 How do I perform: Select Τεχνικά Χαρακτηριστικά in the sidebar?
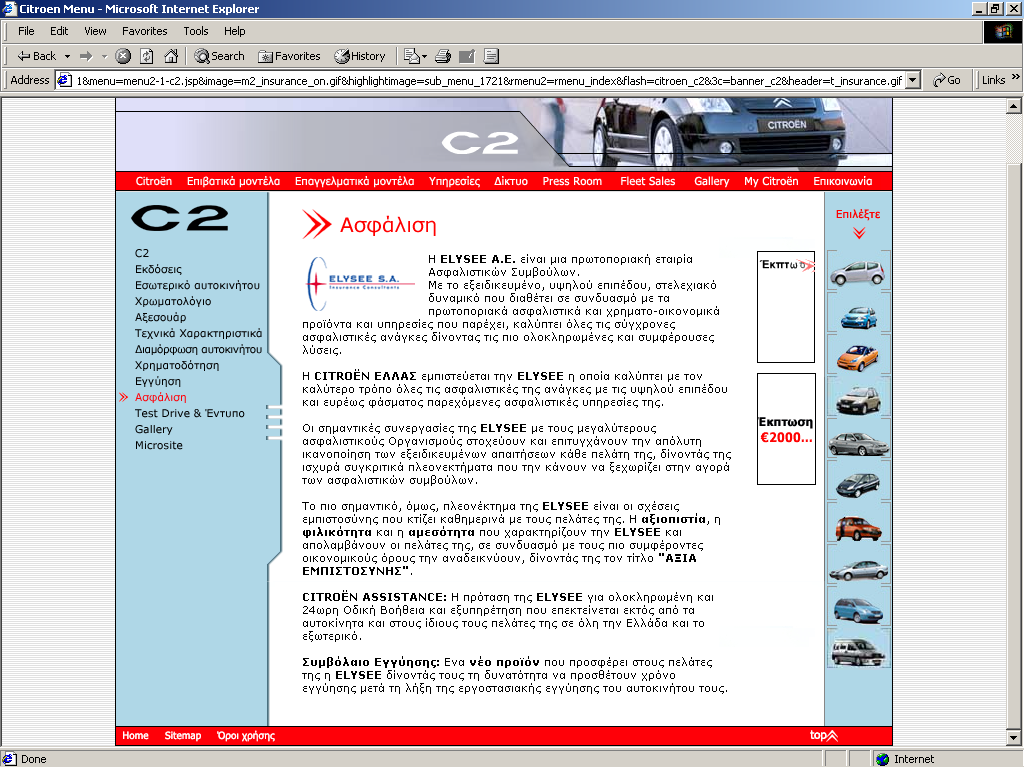pos(199,333)
